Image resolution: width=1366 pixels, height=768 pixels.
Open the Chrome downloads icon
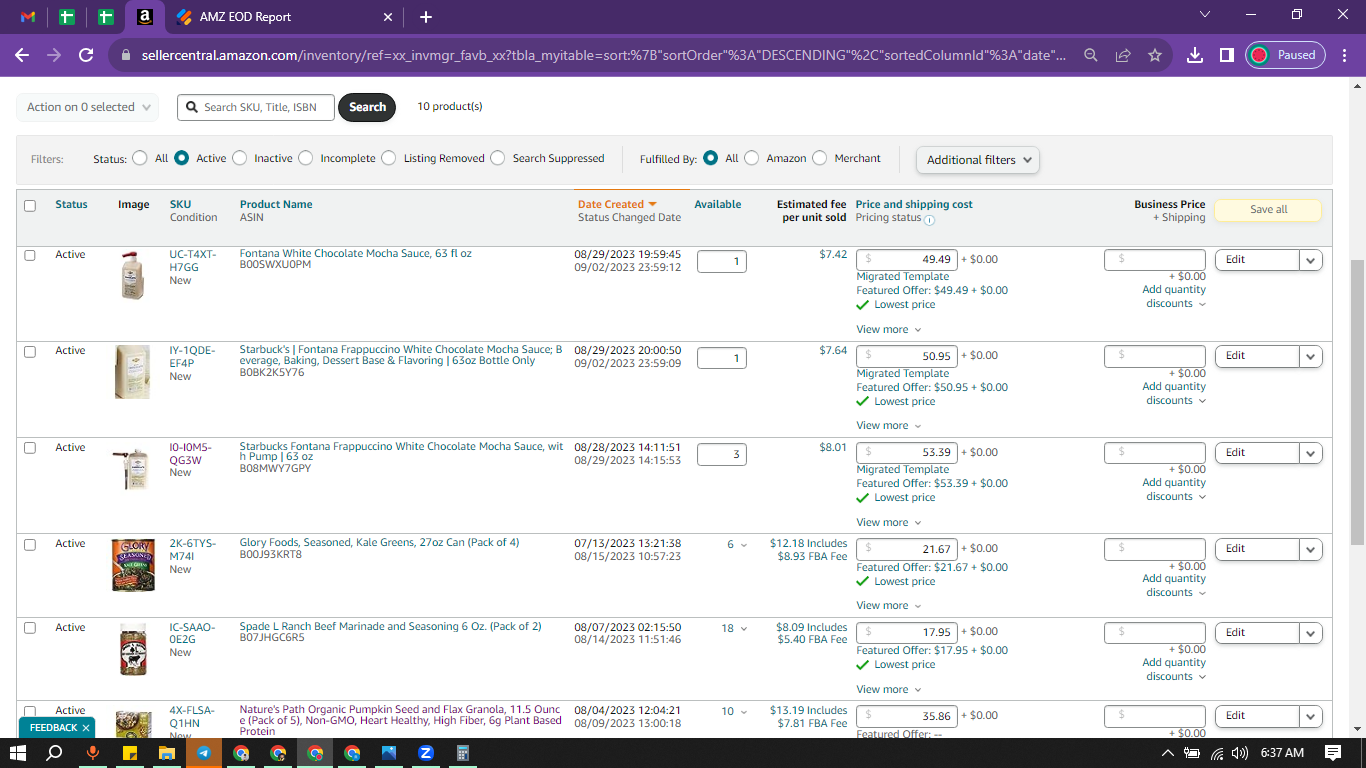tap(1194, 55)
